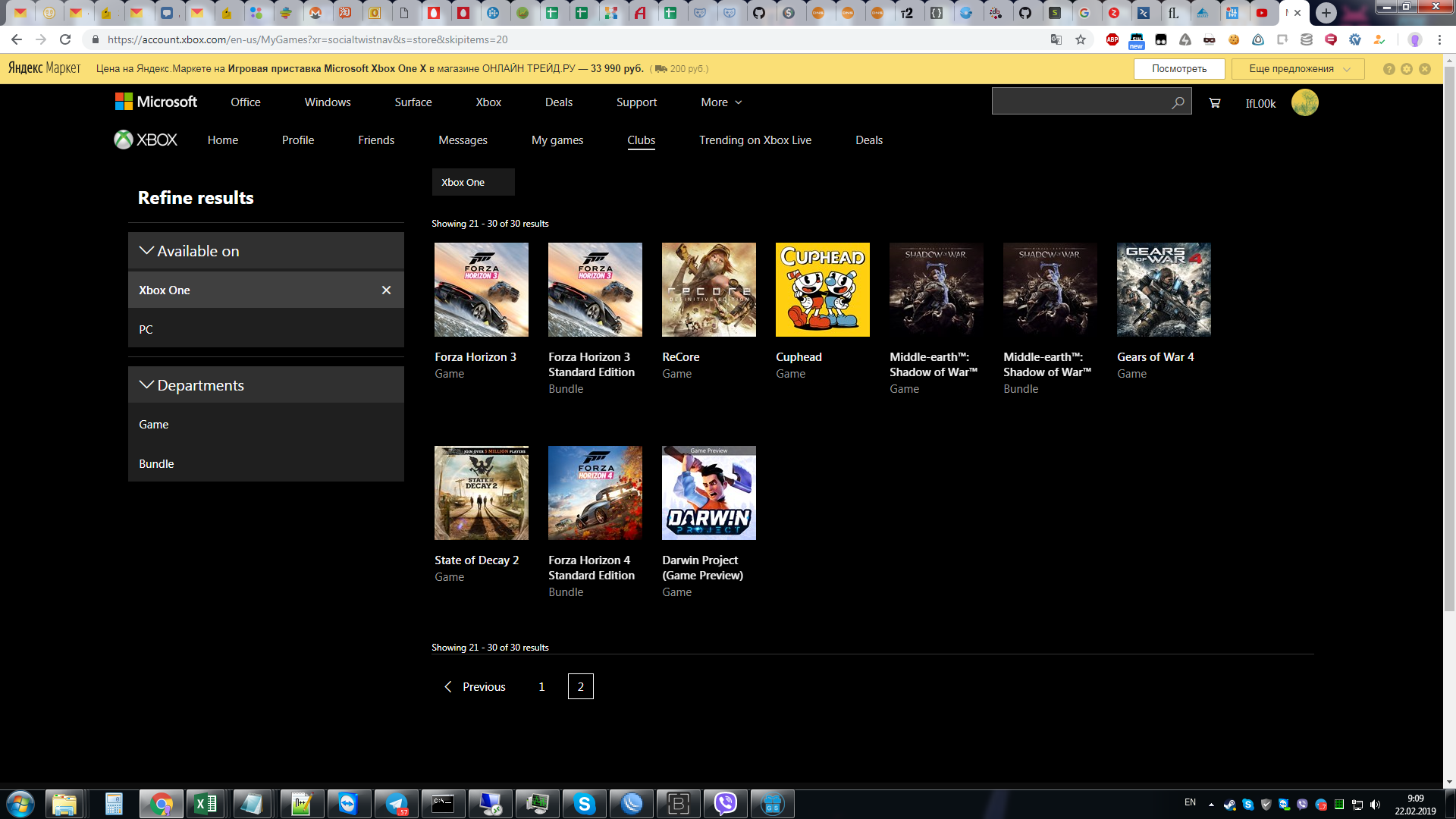Open the Windows menu item
This screenshot has width=1456, height=819.
(x=328, y=102)
